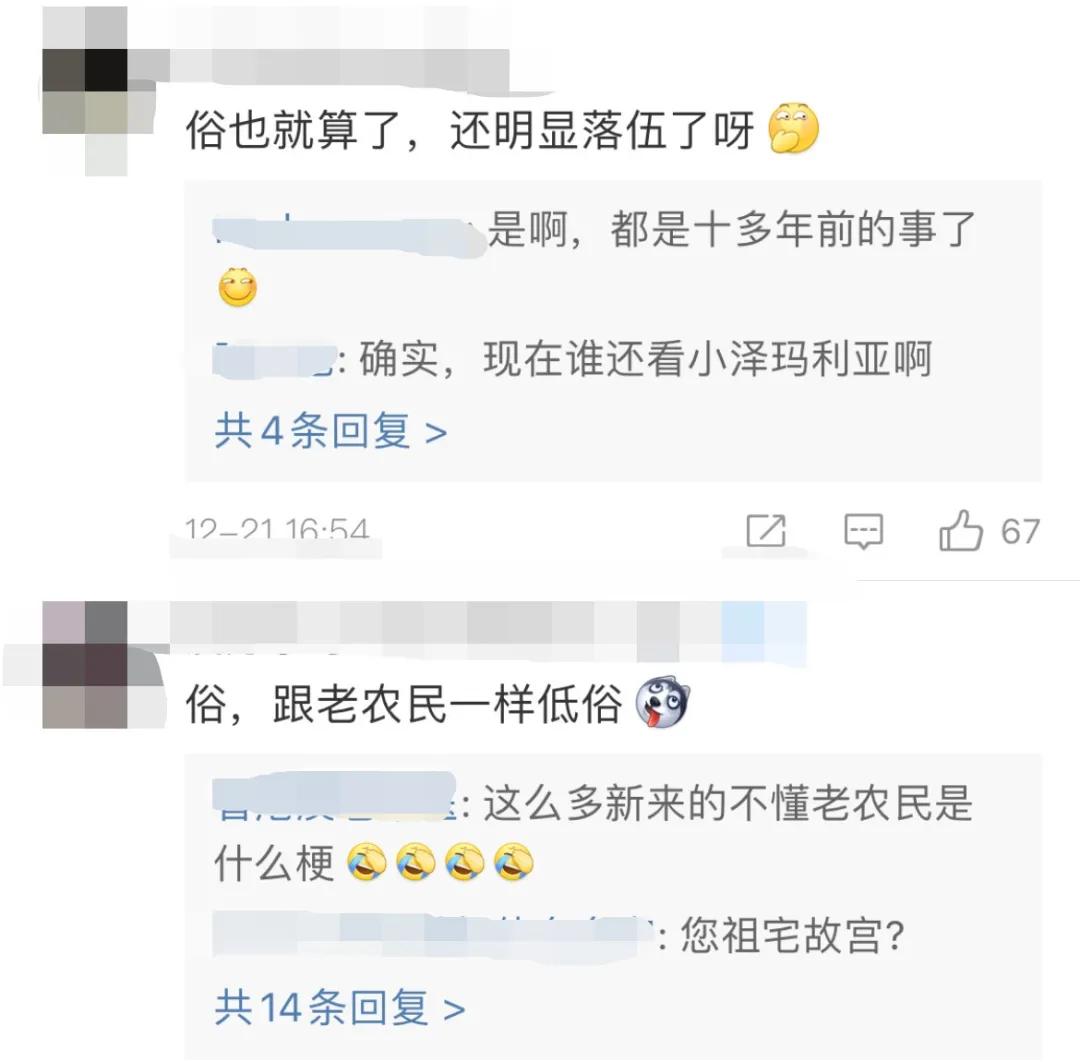Expand 共14条回复 replies thread
This screenshot has width=1080, height=1062.
coord(340,1007)
